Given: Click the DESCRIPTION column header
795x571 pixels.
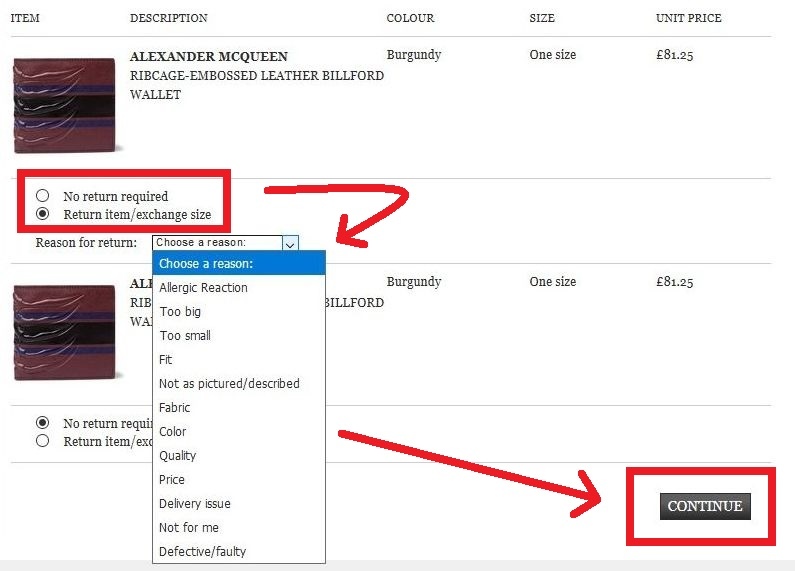Looking at the screenshot, I should click(x=168, y=18).
